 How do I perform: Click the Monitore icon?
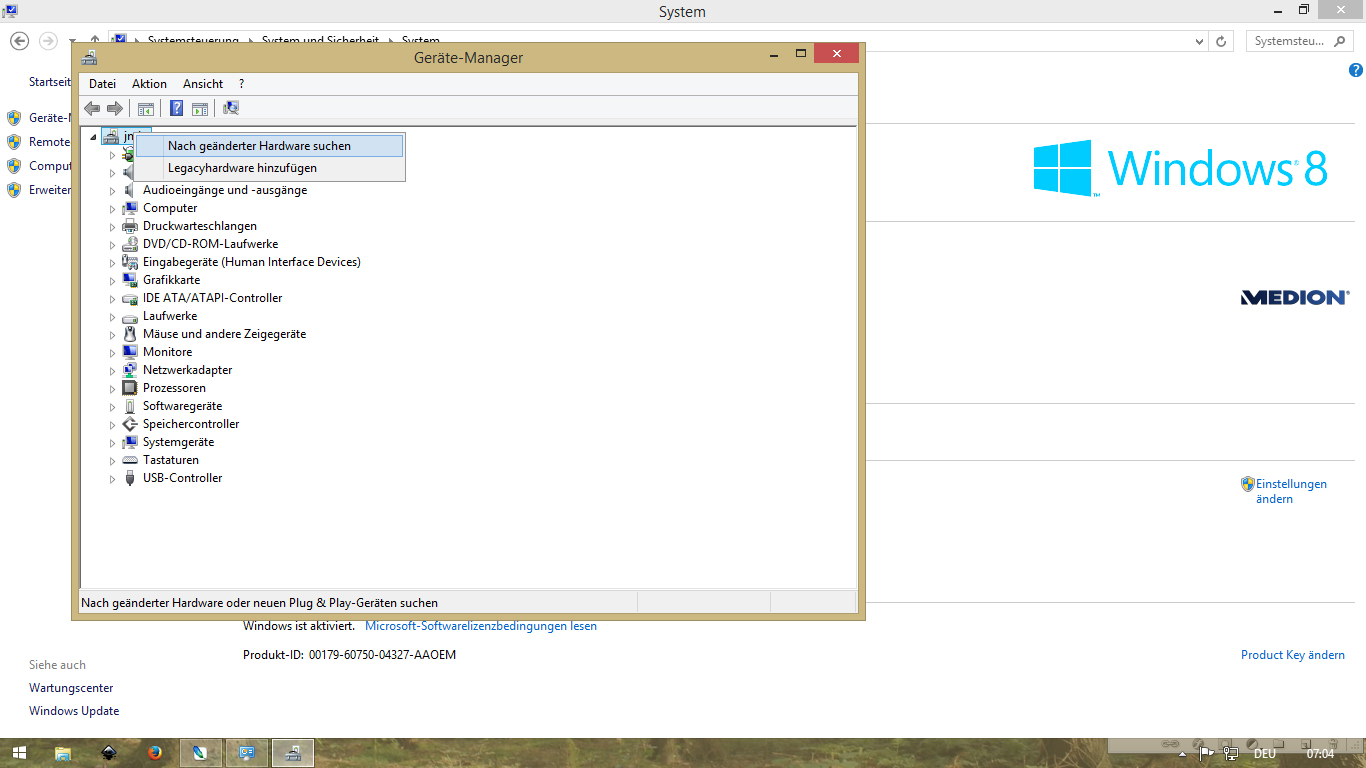coord(130,352)
